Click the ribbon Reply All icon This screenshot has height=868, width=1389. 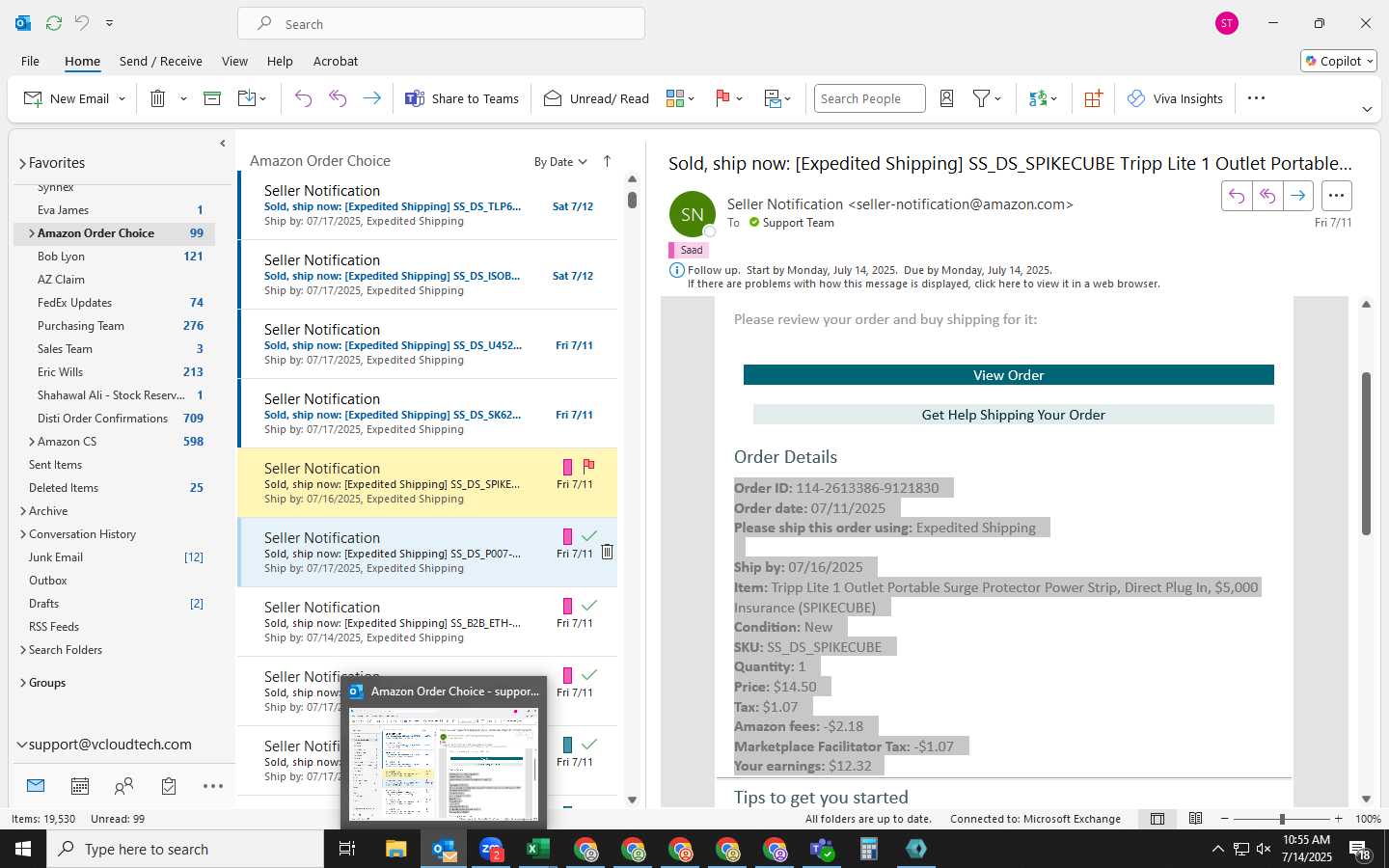pos(338,98)
